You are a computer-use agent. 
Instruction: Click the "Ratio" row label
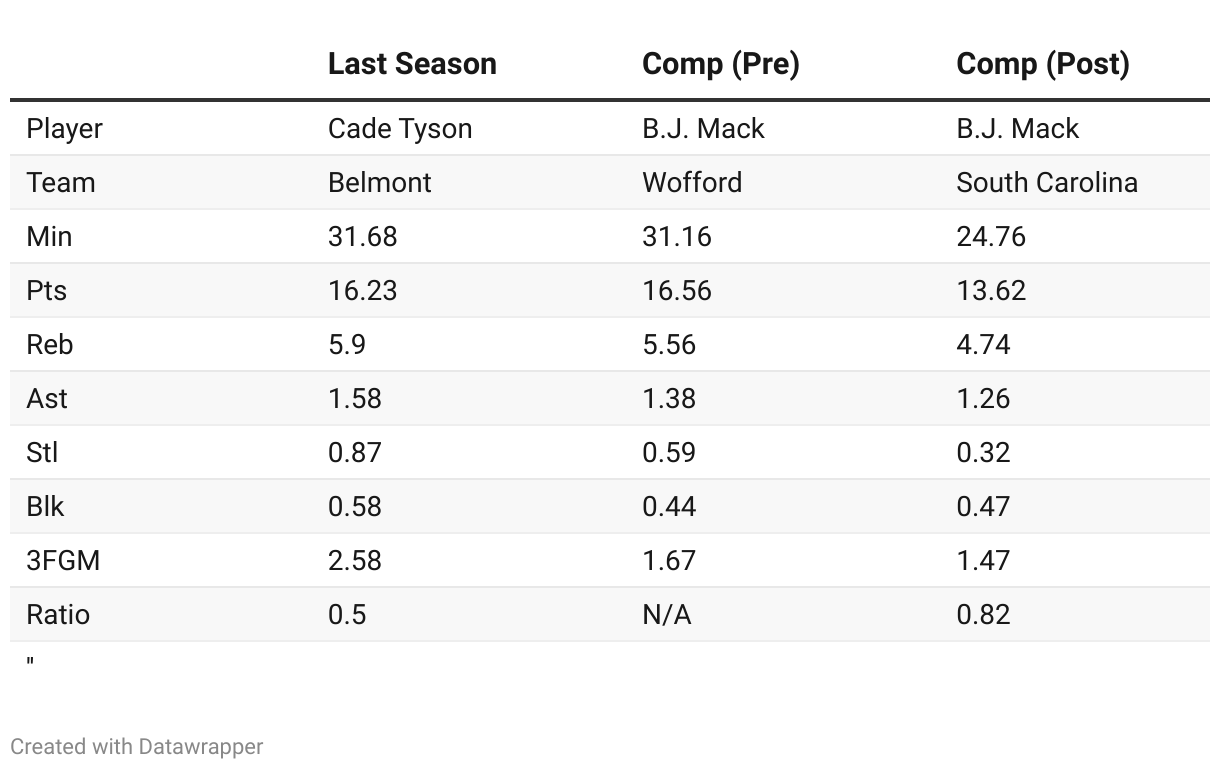coord(58,615)
